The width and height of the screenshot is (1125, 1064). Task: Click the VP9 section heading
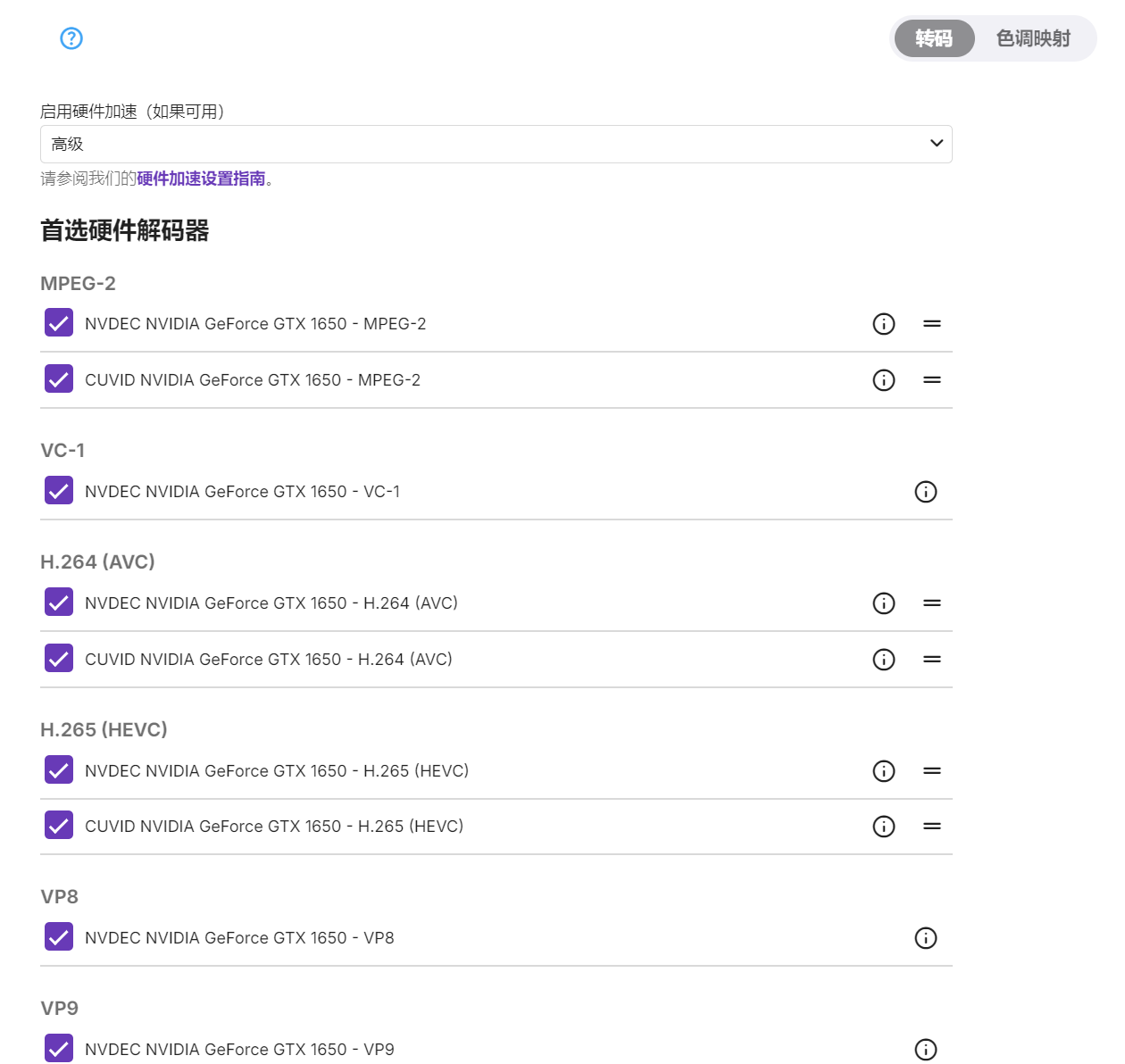[59, 1009]
